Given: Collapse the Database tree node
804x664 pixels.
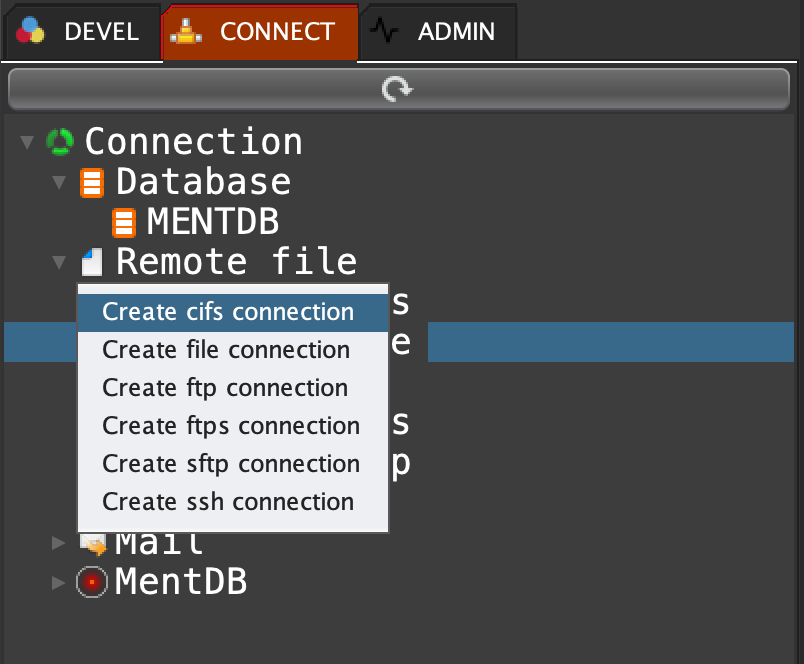Looking at the screenshot, I should (59, 183).
